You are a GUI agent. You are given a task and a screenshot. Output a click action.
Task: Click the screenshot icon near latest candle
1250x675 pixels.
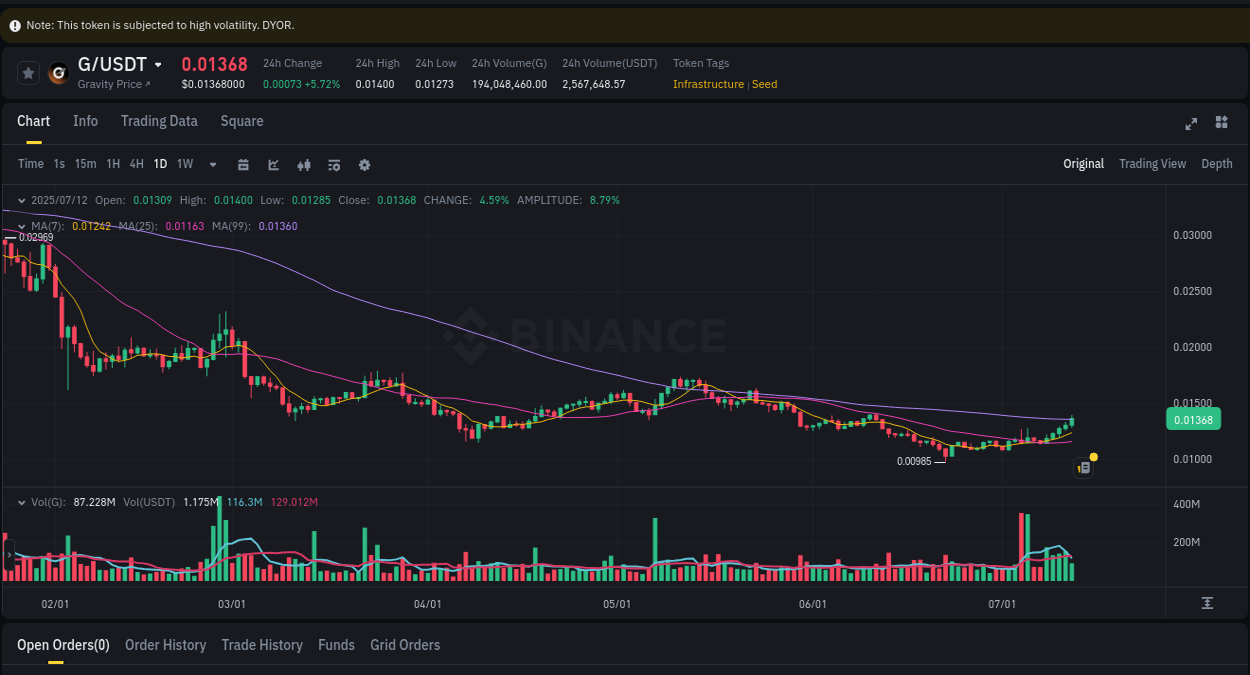1083,467
